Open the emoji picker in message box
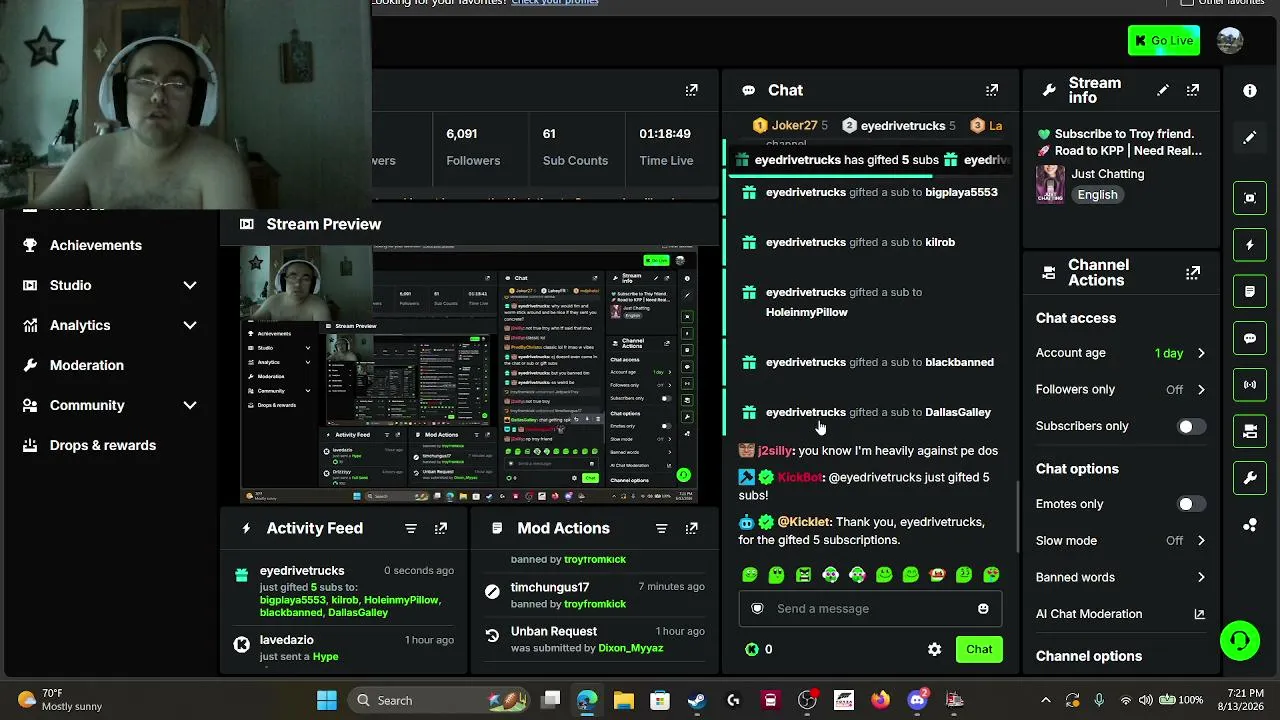This screenshot has width=1280, height=720. (983, 608)
